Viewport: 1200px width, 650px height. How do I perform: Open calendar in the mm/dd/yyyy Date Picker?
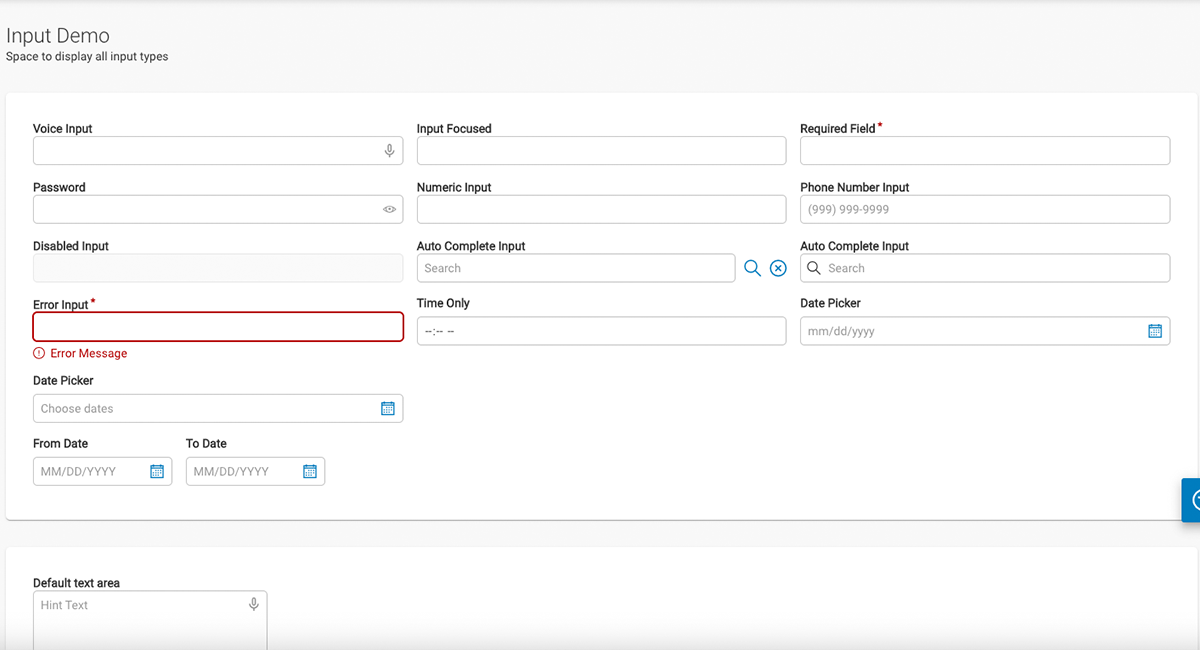pyautogui.click(x=1155, y=331)
